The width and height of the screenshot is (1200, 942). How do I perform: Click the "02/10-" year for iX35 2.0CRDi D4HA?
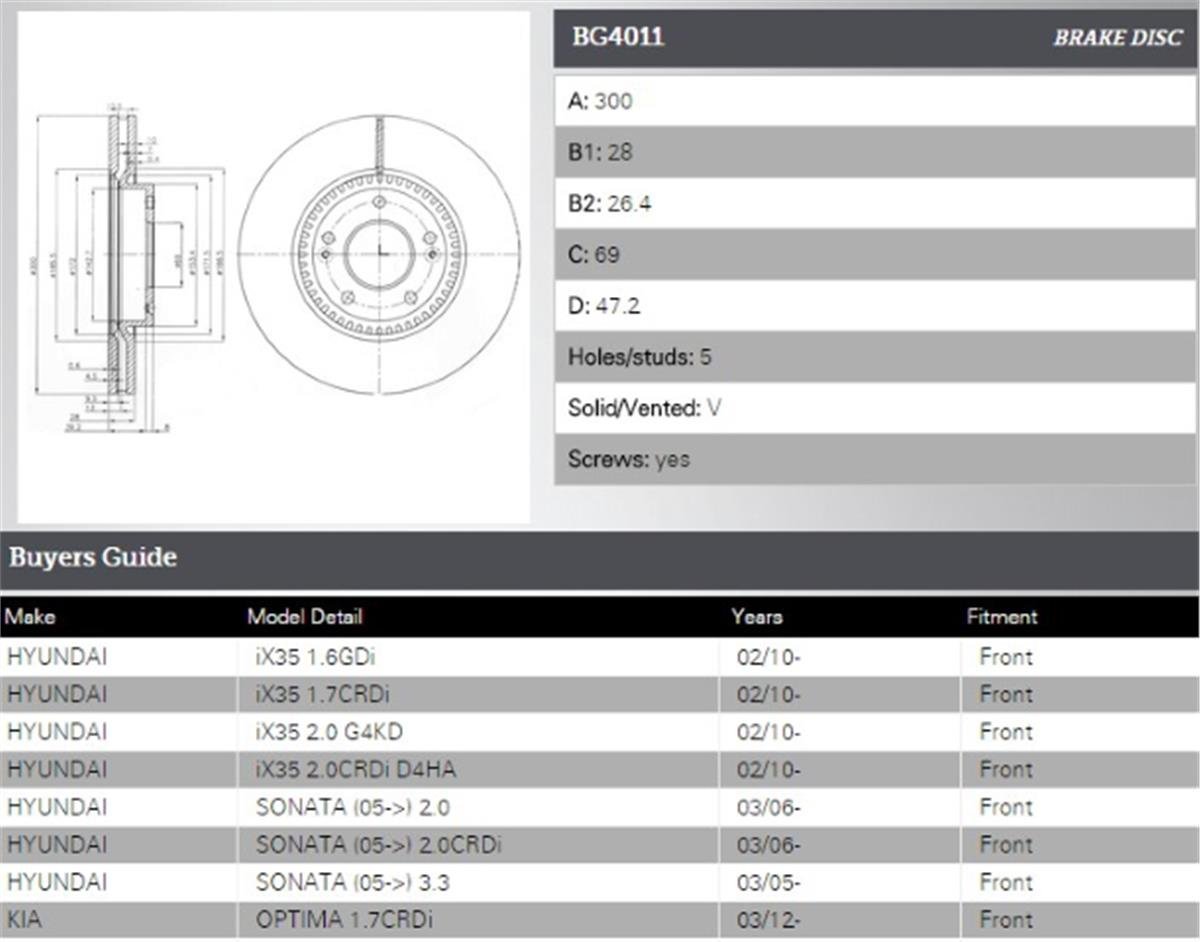pyautogui.click(x=768, y=770)
